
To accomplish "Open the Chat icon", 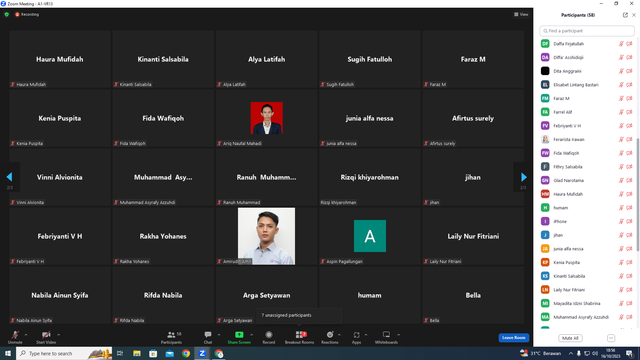I will pyautogui.click(x=208, y=335).
